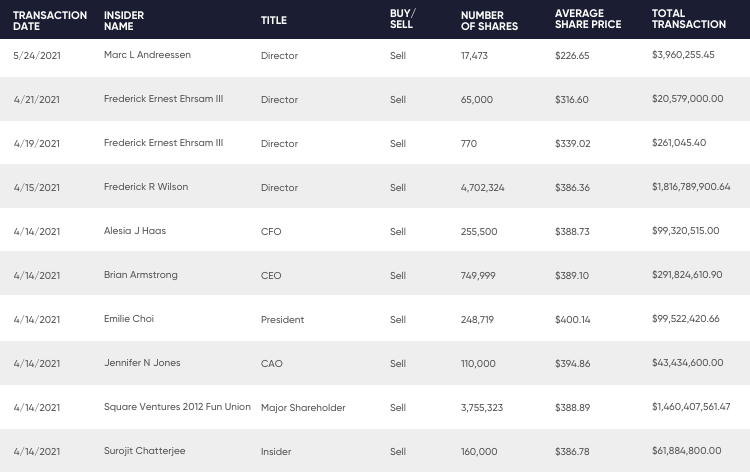The height and width of the screenshot is (472, 750).
Task: Click the Transaction Date column header
Action: tap(50, 21)
